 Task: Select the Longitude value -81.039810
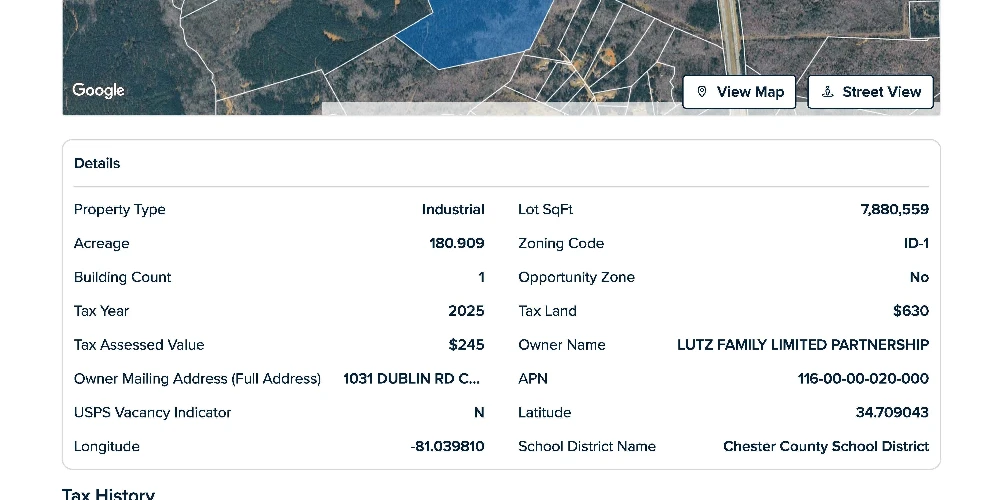448,446
